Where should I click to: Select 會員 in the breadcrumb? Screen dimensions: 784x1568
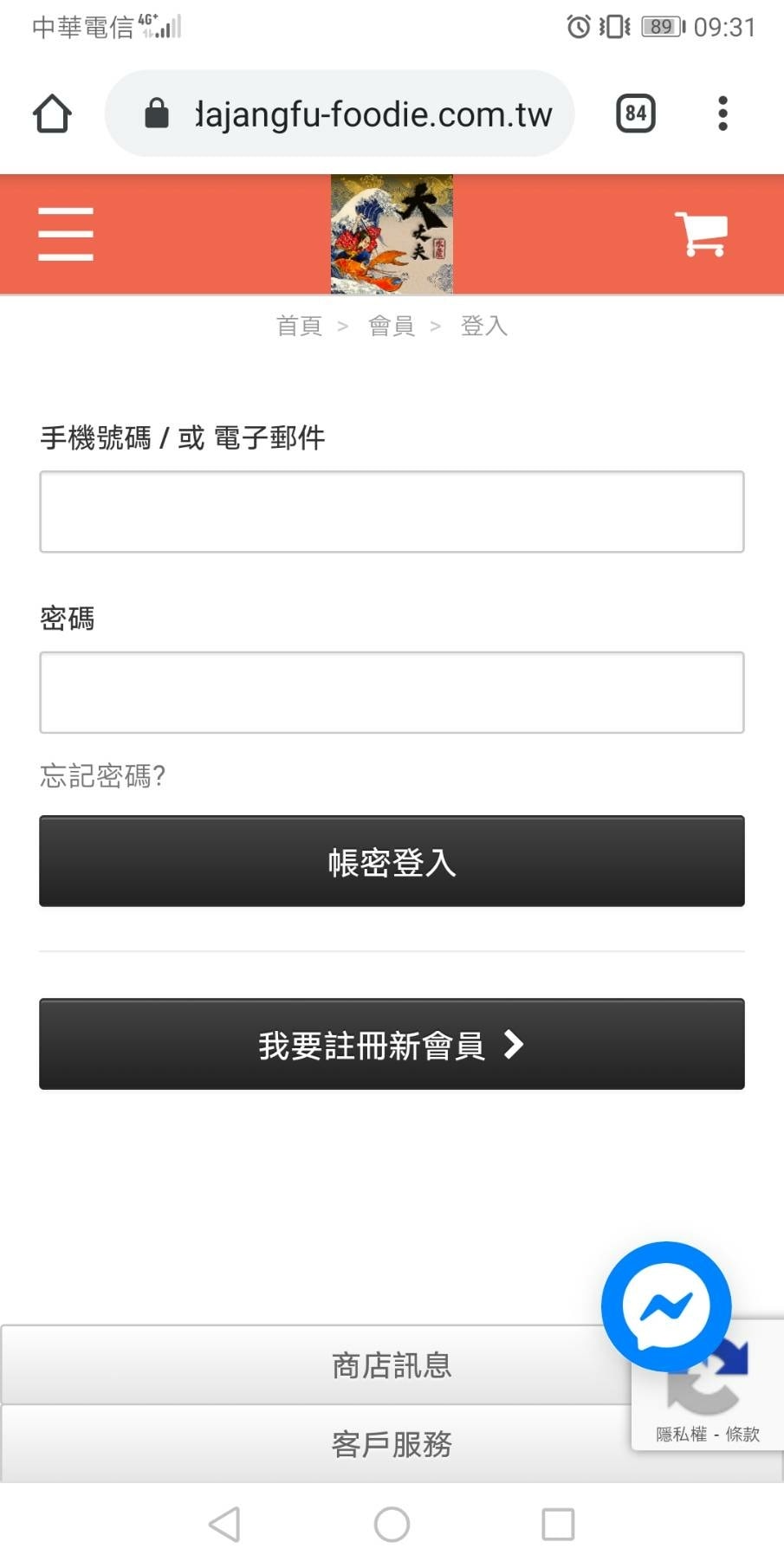392,326
